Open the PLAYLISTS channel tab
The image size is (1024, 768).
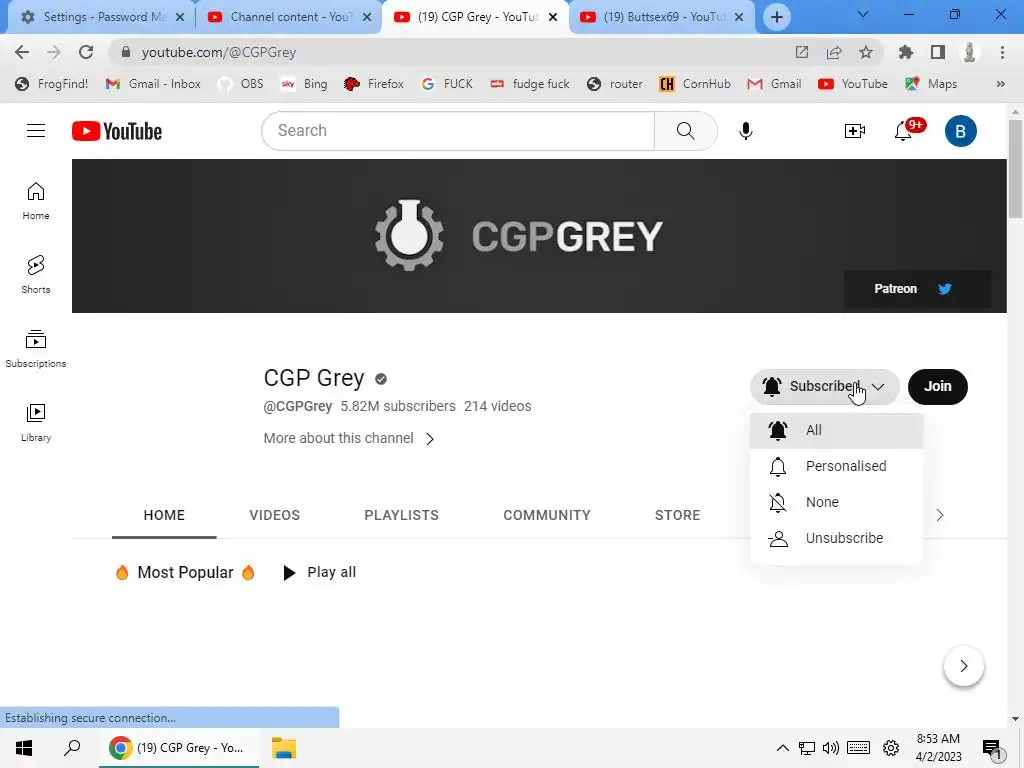point(401,515)
